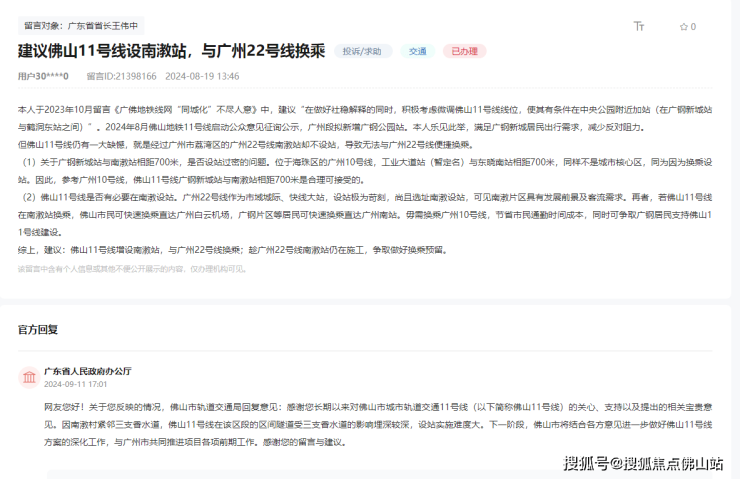740x479 pixels.
Task: Click the star favorite icon
Action: 683,27
